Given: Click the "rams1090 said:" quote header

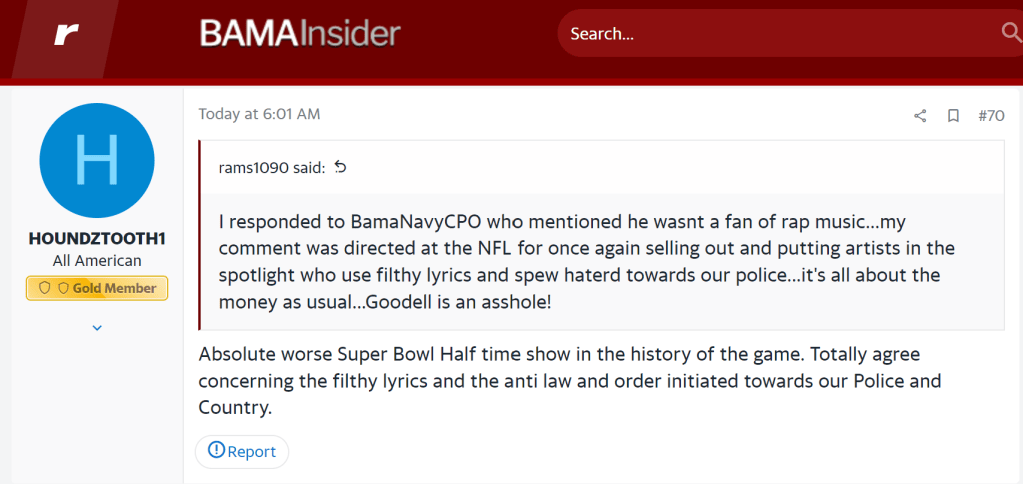Looking at the screenshot, I should [271, 167].
